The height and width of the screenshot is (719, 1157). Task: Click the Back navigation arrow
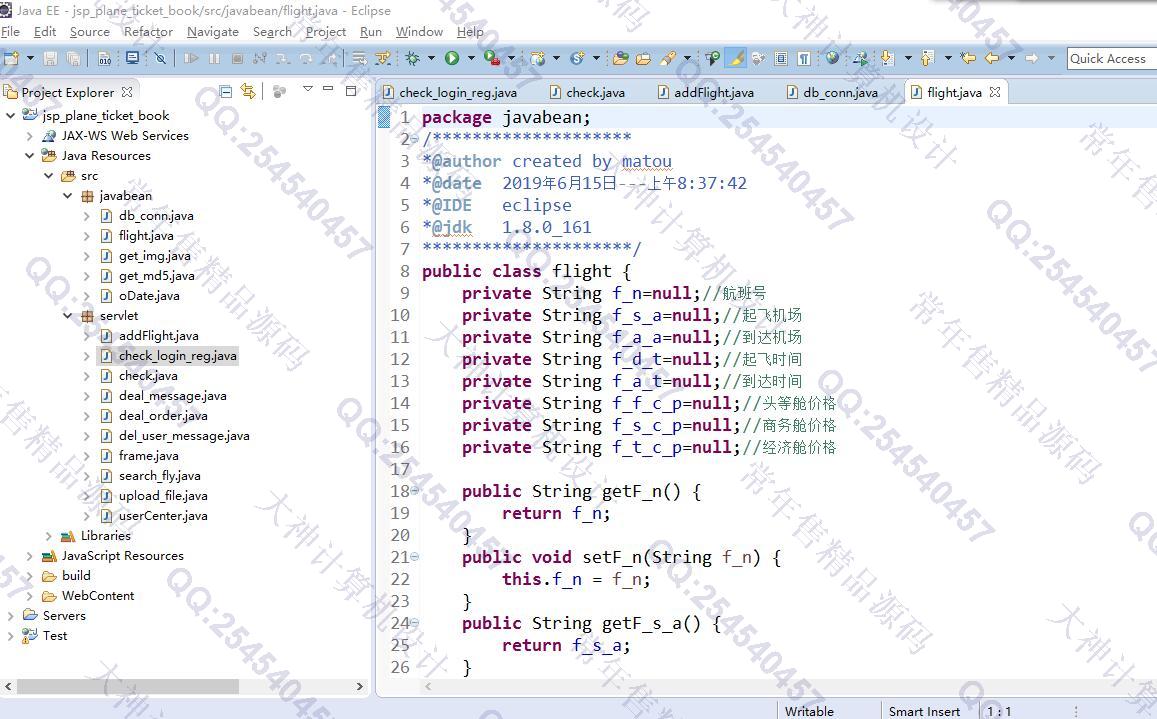992,58
